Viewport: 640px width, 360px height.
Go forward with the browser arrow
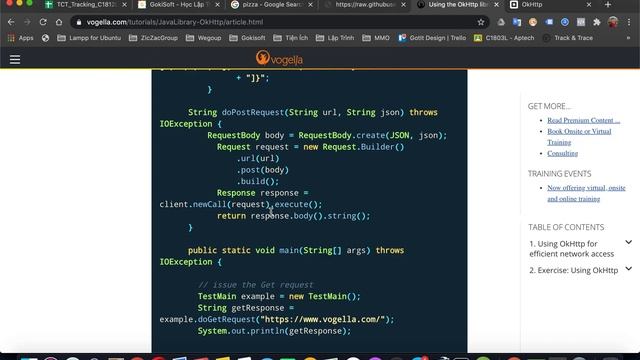click(x=27, y=22)
